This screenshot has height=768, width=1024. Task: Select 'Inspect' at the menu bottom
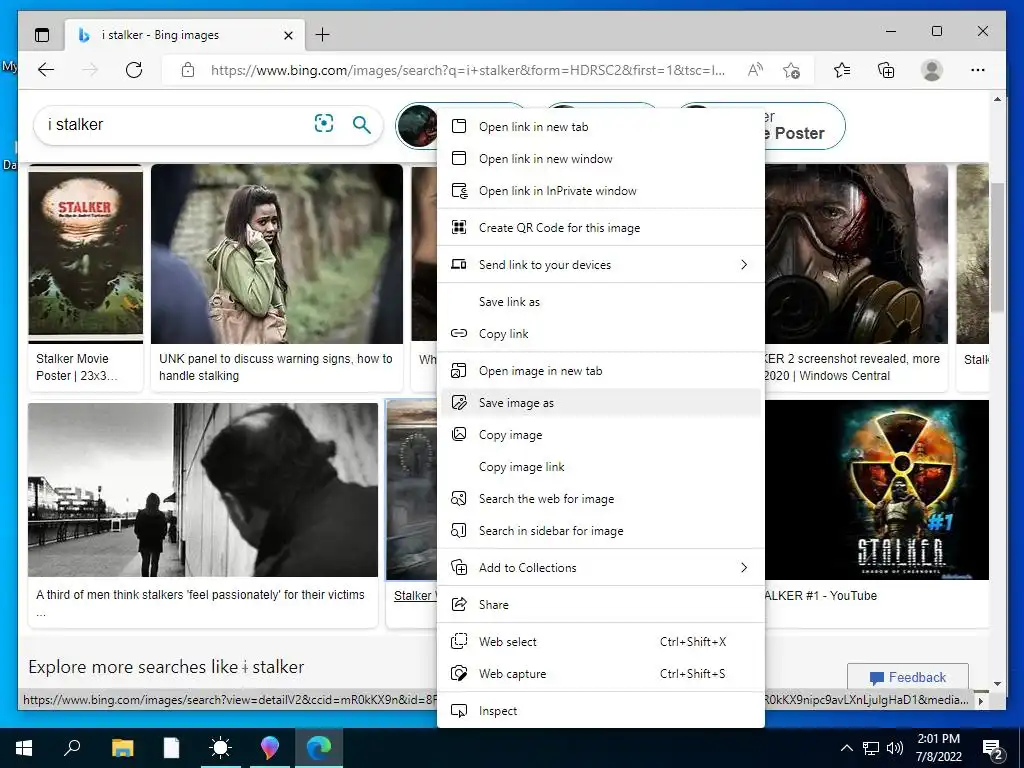click(601, 711)
